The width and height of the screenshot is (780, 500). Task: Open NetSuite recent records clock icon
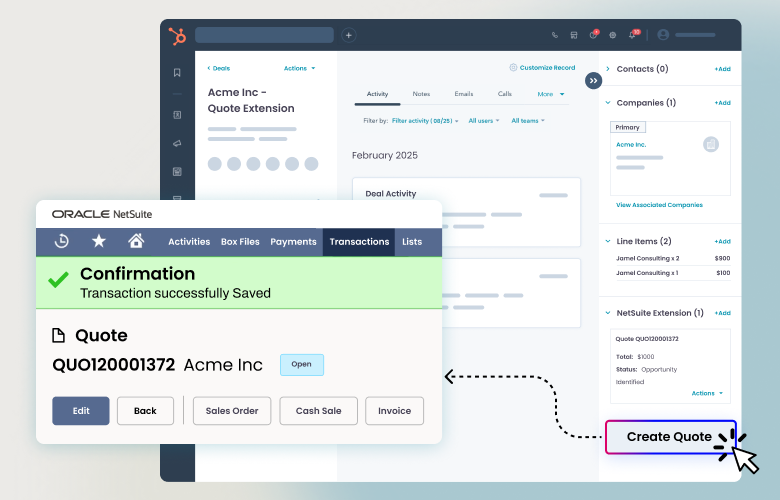pos(61,241)
